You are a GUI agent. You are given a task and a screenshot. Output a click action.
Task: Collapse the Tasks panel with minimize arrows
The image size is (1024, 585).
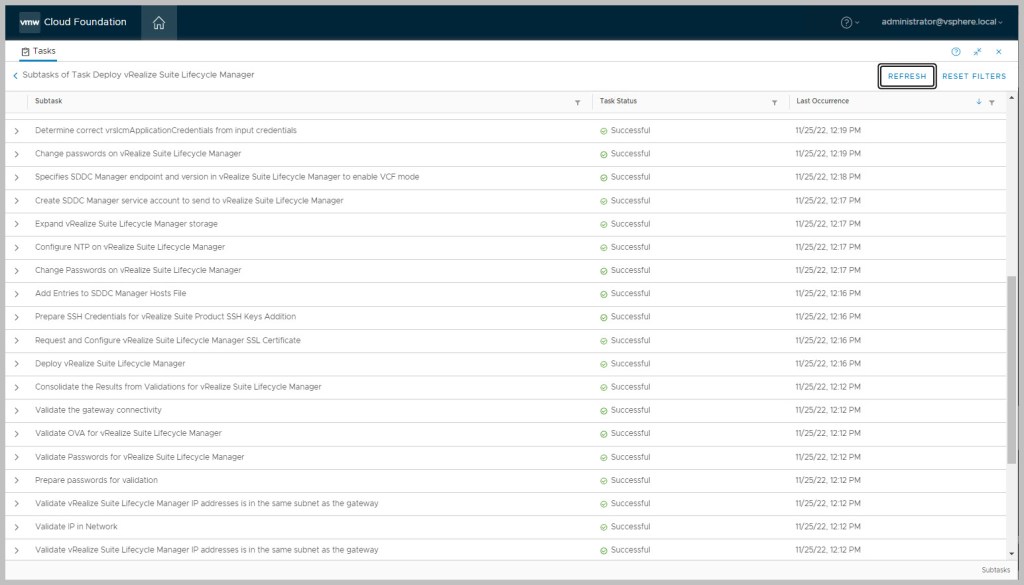pos(977,51)
